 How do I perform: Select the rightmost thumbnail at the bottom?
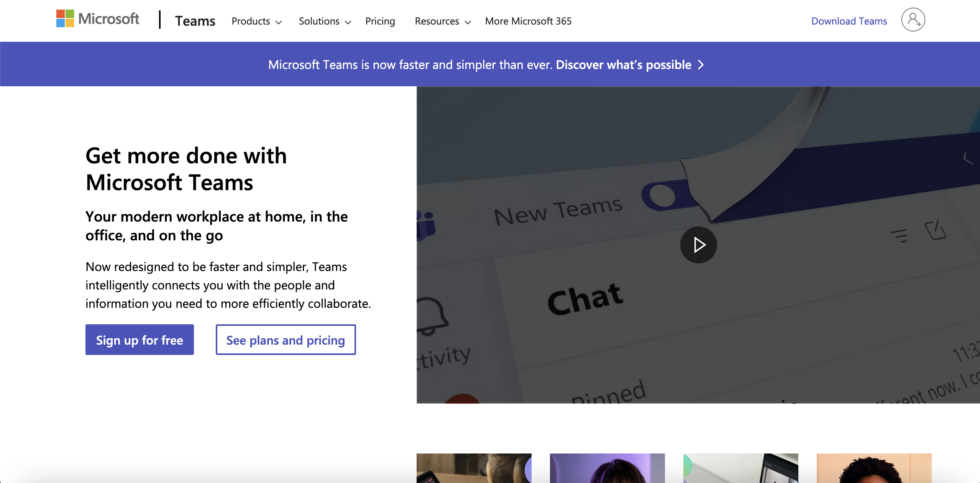pos(873,468)
